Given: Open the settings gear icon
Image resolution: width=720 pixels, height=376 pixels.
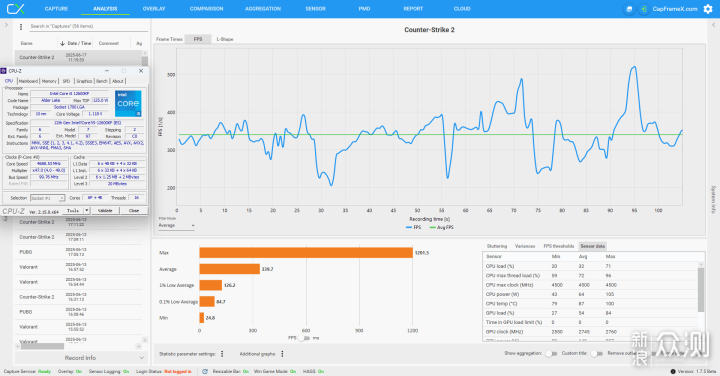Looking at the screenshot, I should pos(708,9).
